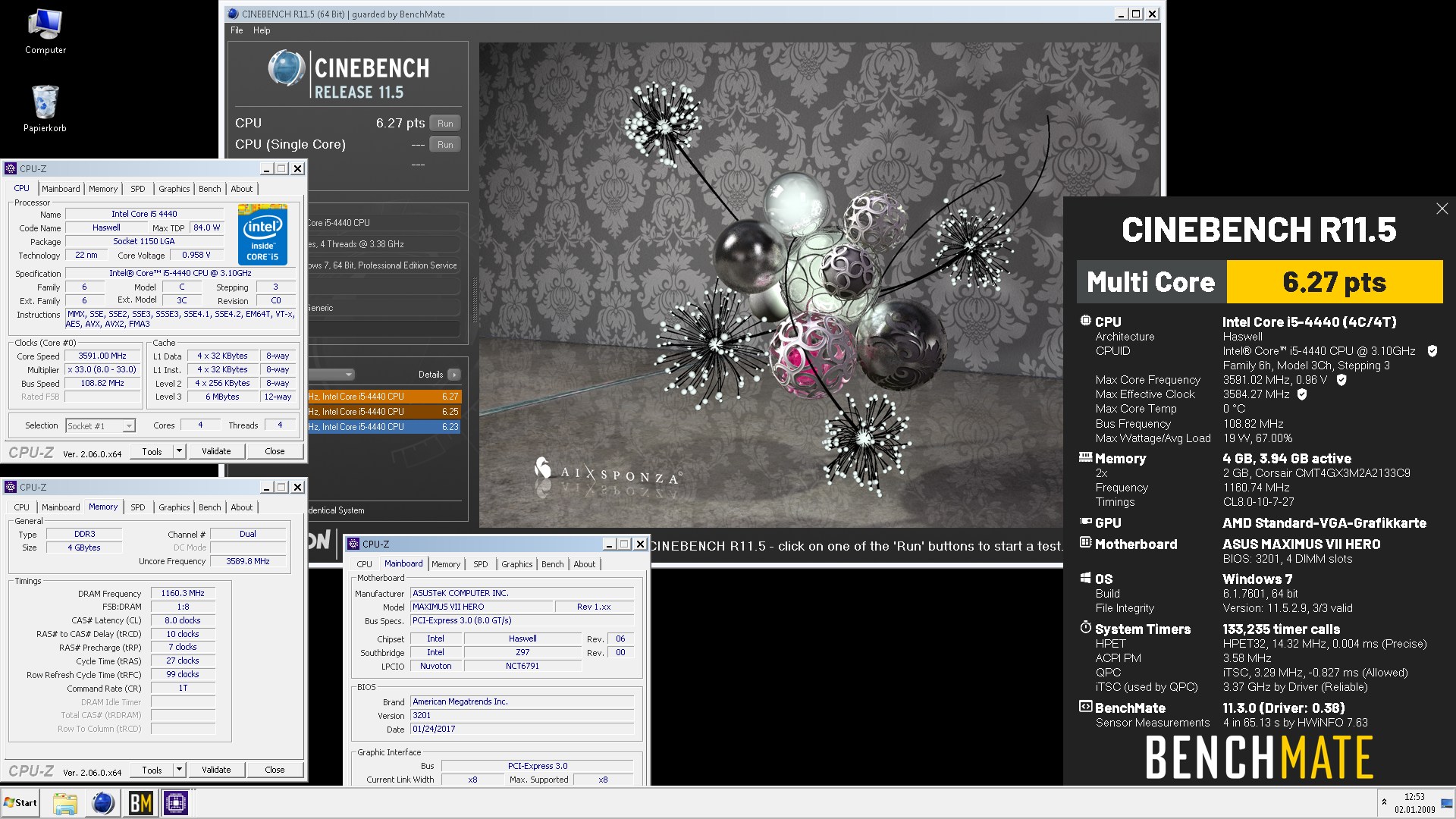
Task: Click the Motherboard icon in BenchMate panel
Action: point(1086,543)
